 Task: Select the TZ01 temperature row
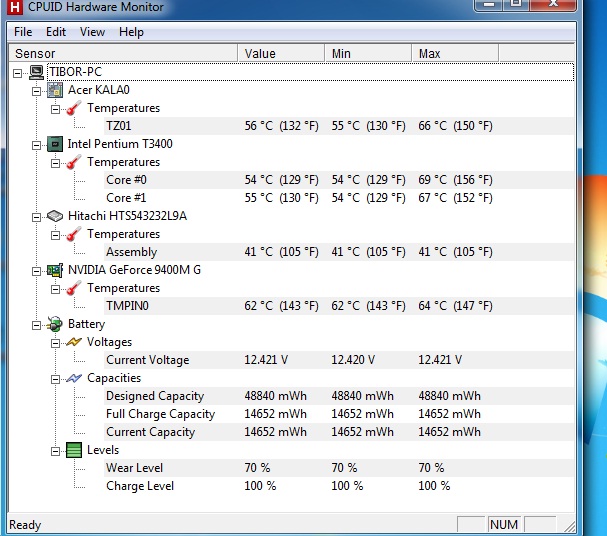pyautogui.click(x=339, y=126)
